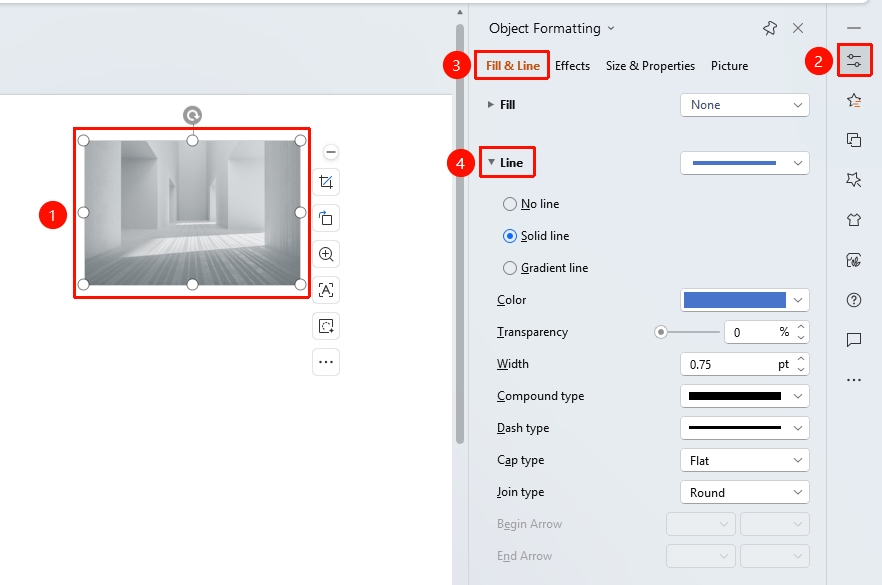The width and height of the screenshot is (882, 585).
Task: Click the magnifier zoom-in icon beside image
Action: (x=326, y=254)
